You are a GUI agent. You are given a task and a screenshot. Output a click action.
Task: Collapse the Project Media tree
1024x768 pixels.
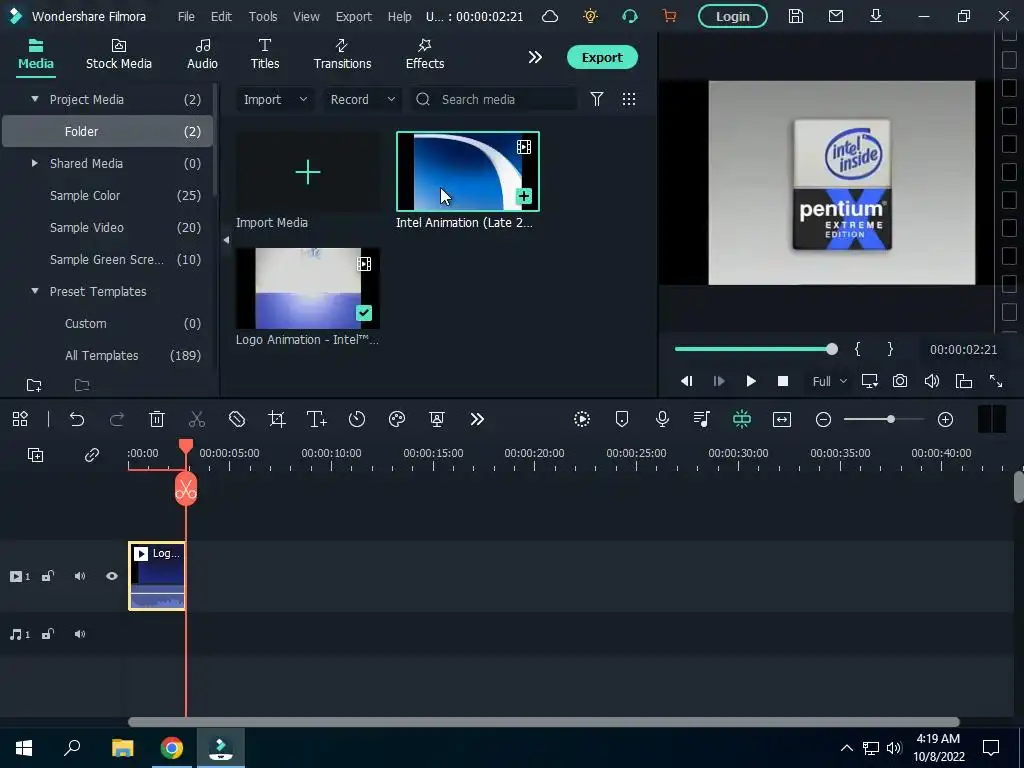(x=35, y=99)
